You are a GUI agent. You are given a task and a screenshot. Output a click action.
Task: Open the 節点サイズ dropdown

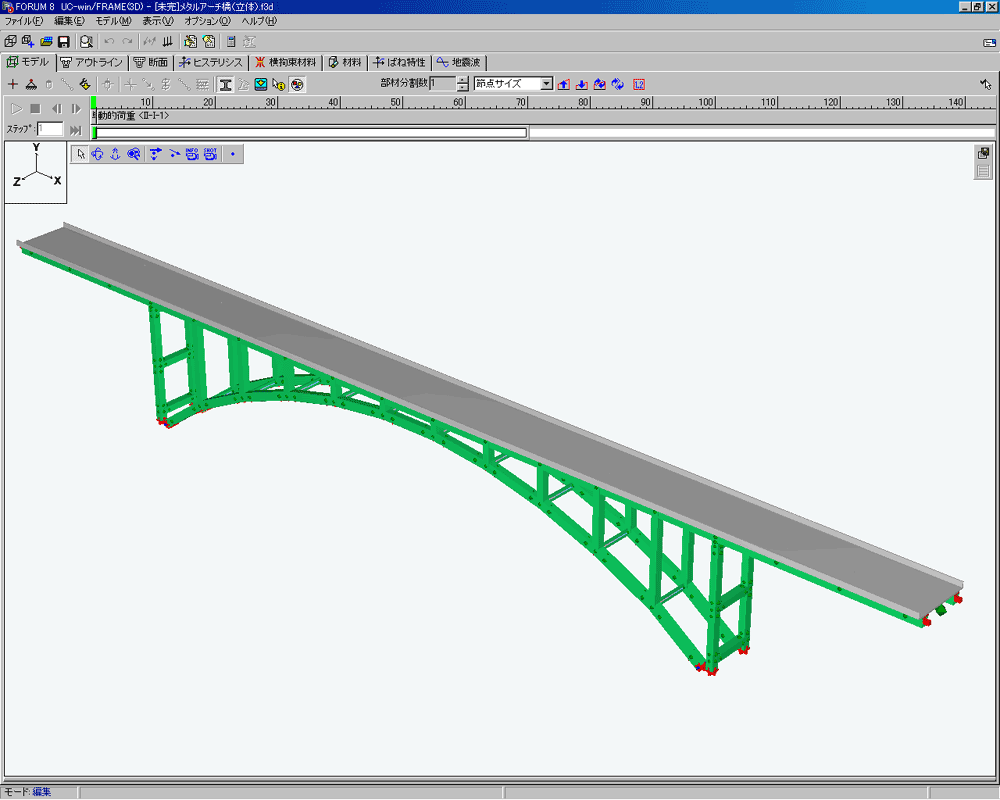(x=547, y=84)
